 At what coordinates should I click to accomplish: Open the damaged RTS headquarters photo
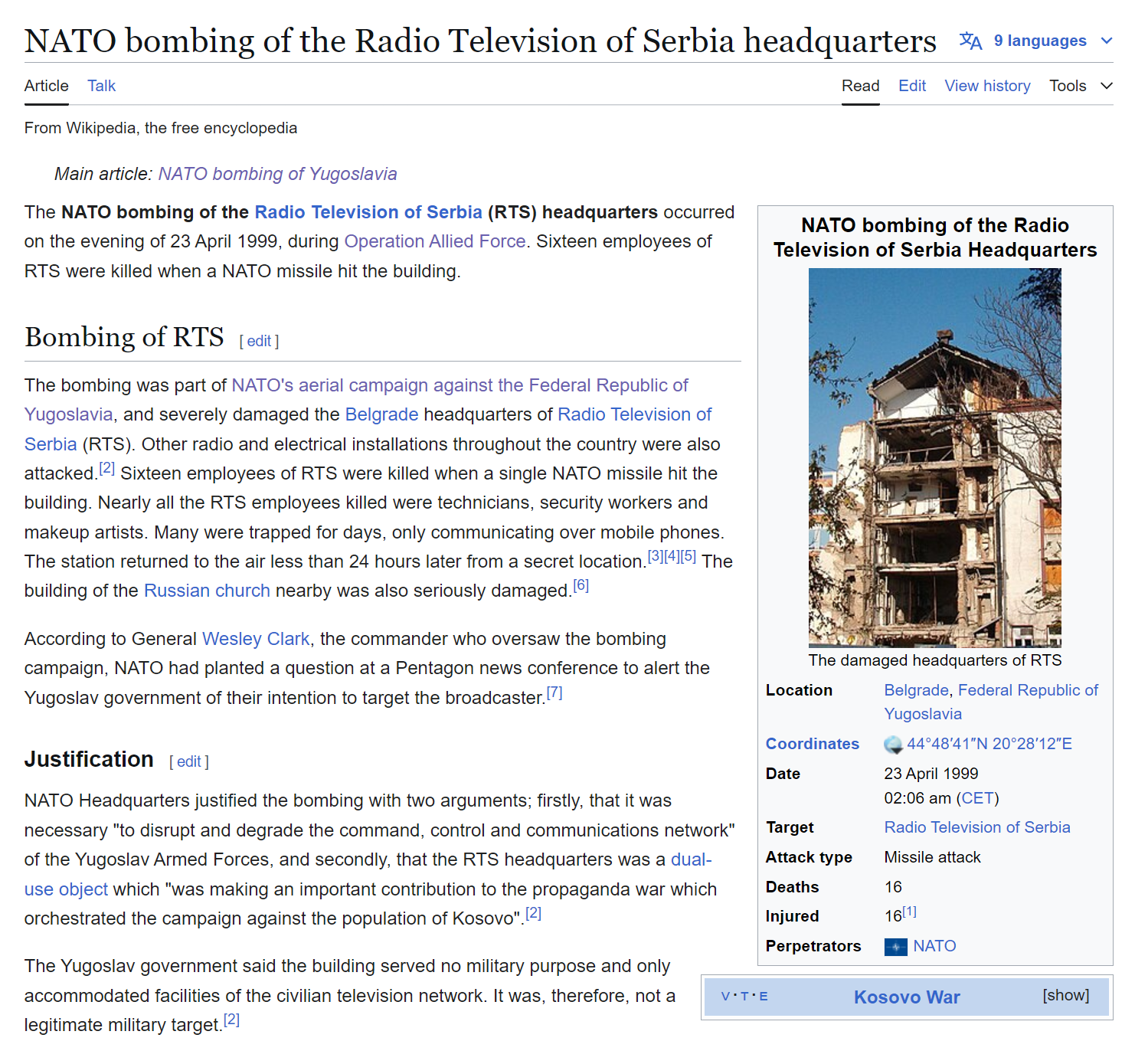(x=935, y=457)
